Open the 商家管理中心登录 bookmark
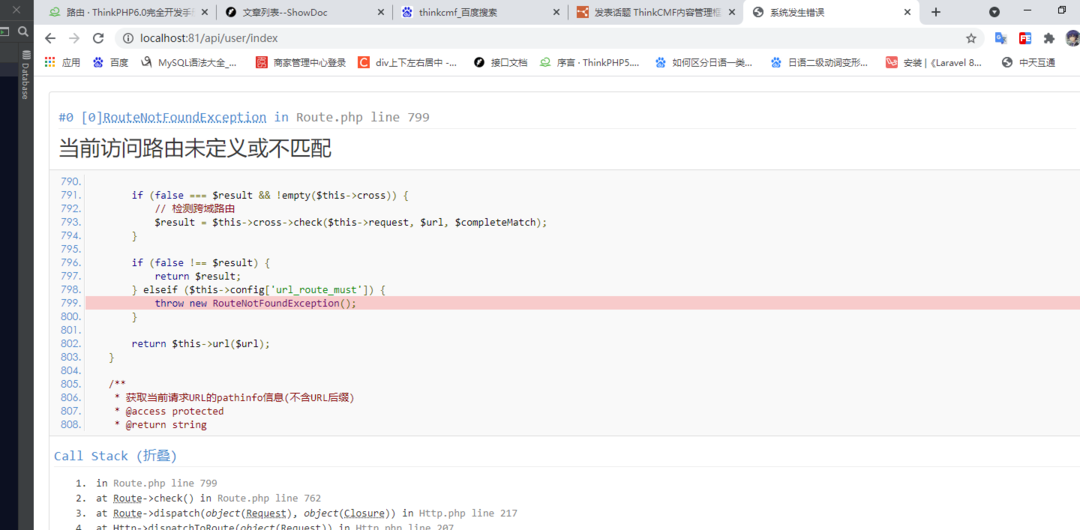The width and height of the screenshot is (1080, 530). pyautogui.click(x=301, y=63)
